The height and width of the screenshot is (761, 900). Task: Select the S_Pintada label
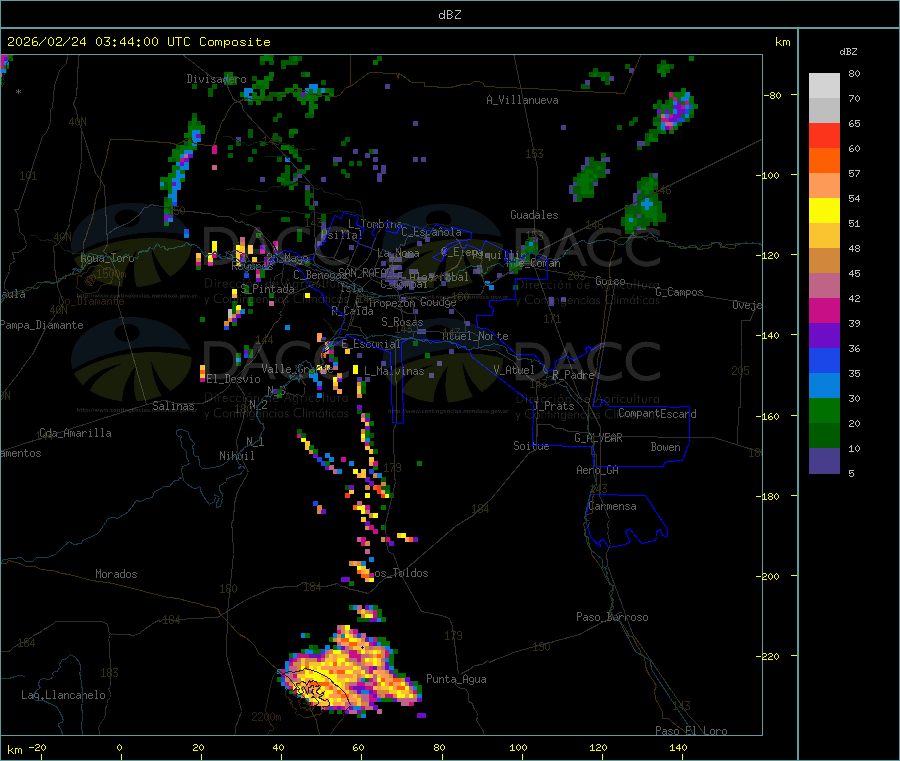(267, 290)
